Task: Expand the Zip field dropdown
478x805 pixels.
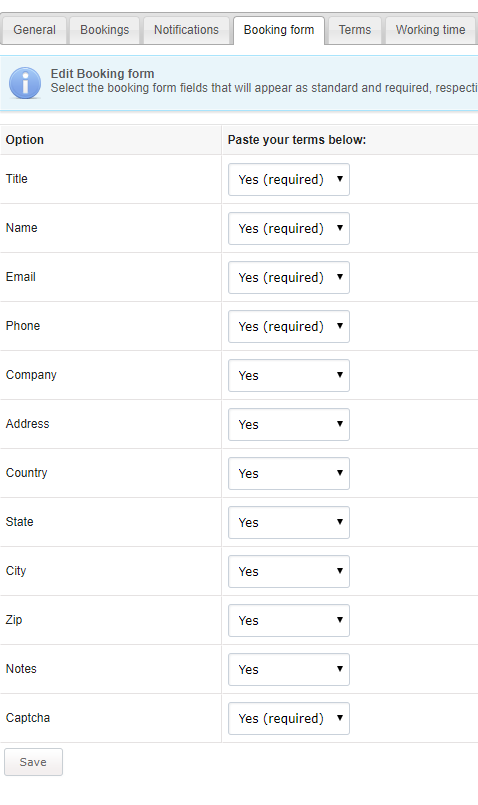Action: point(289,621)
